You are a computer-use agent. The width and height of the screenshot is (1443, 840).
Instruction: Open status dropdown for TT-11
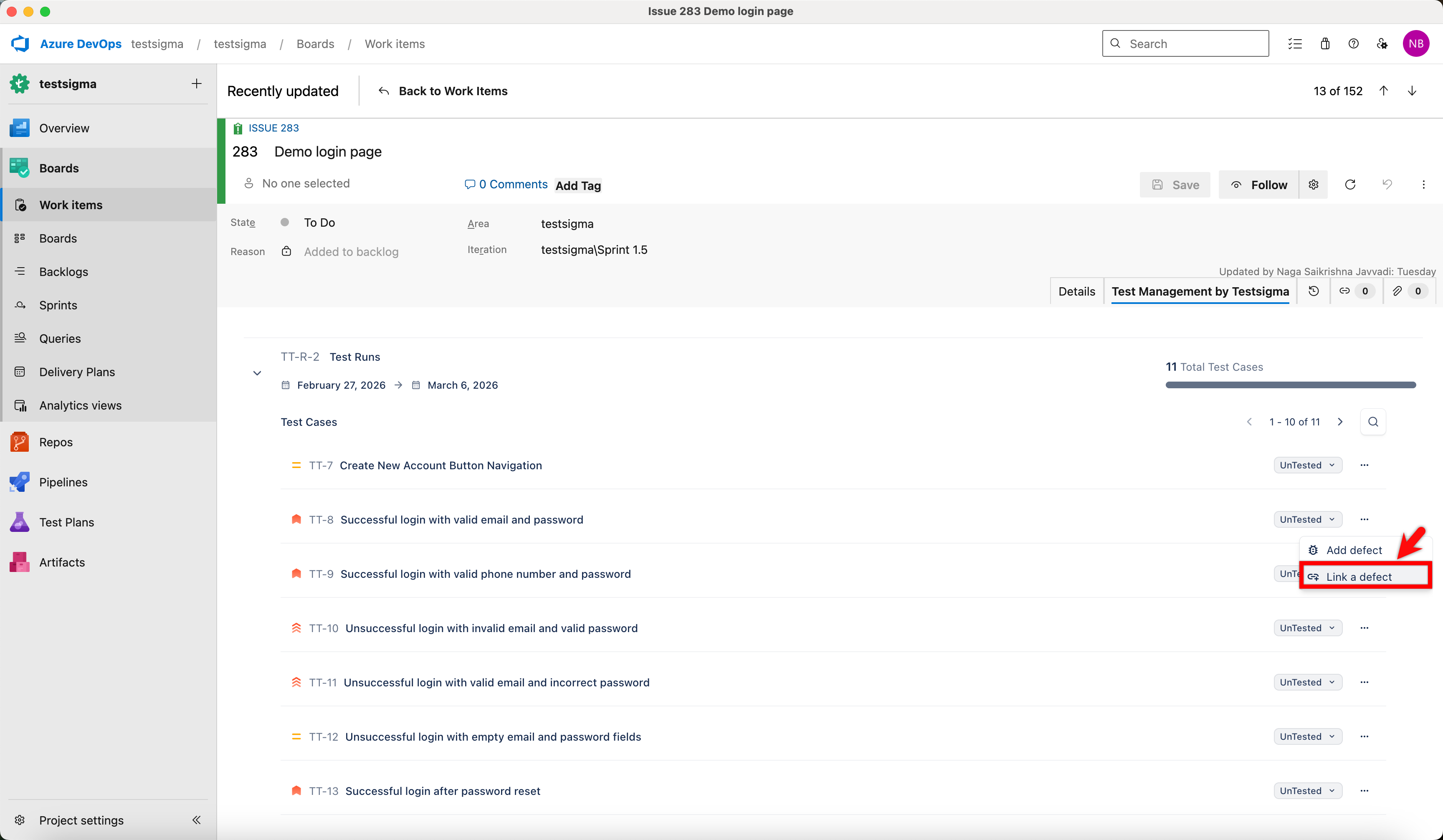(1308, 683)
